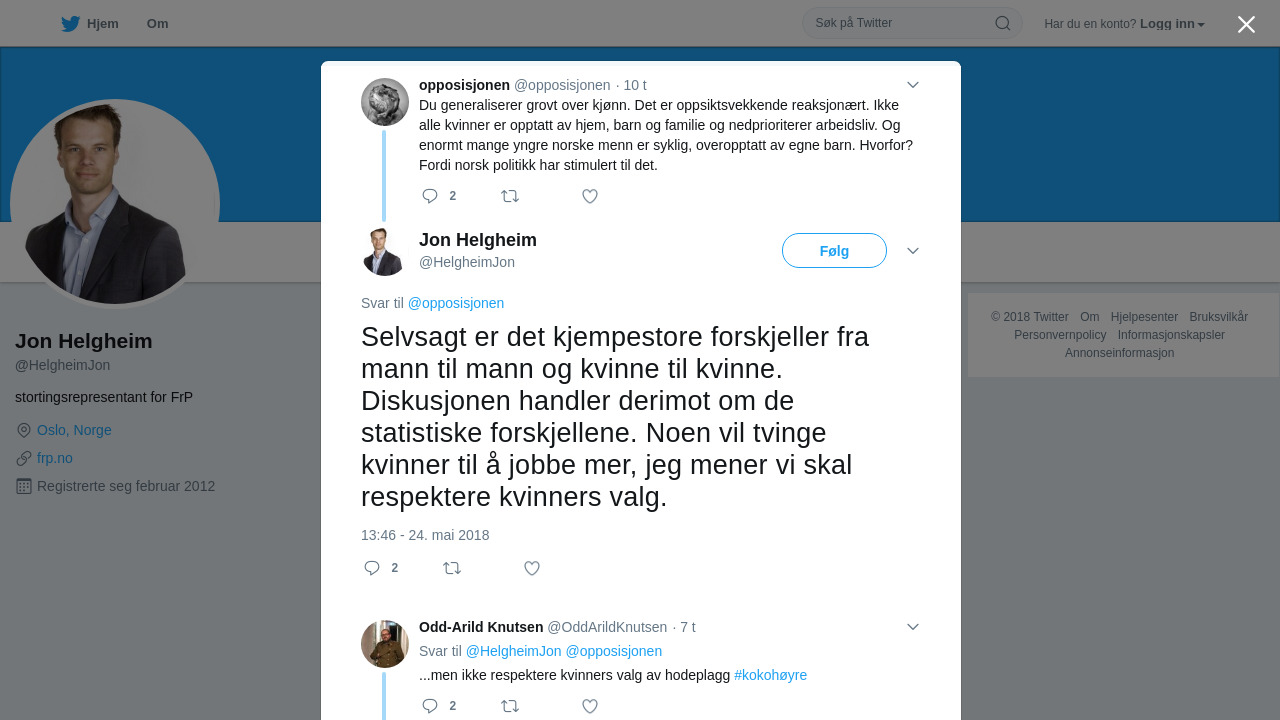Open the Om menu item in the top bar
This screenshot has height=720, width=1280.
coord(157,24)
